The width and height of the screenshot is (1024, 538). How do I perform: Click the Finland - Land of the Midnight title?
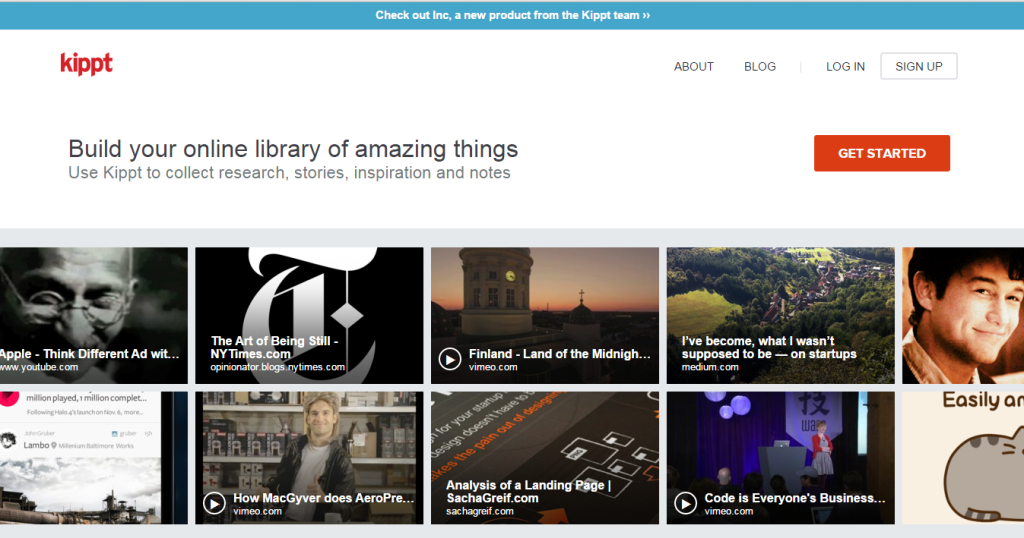coord(560,354)
